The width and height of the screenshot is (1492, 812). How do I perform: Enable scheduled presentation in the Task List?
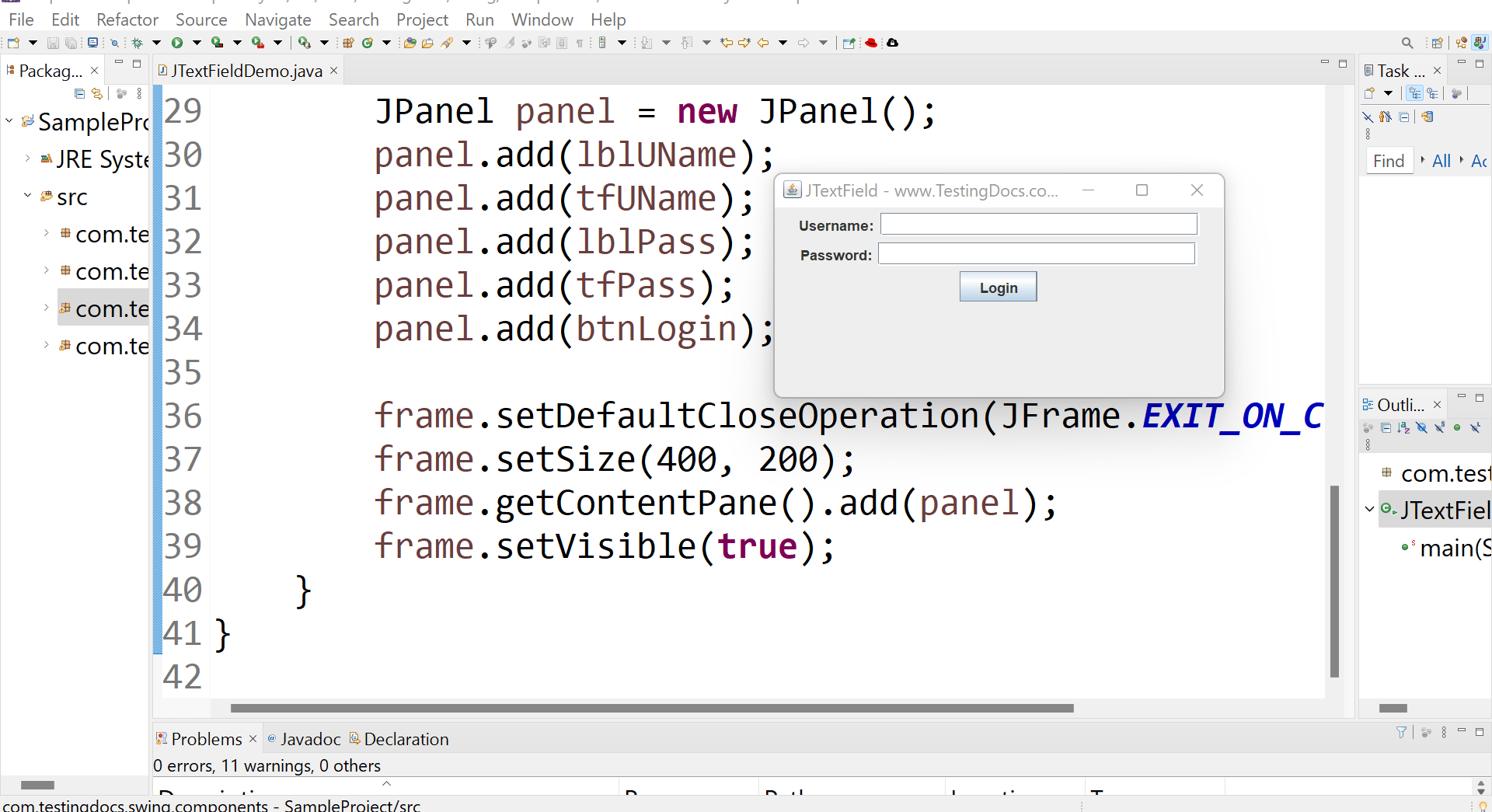1432,92
